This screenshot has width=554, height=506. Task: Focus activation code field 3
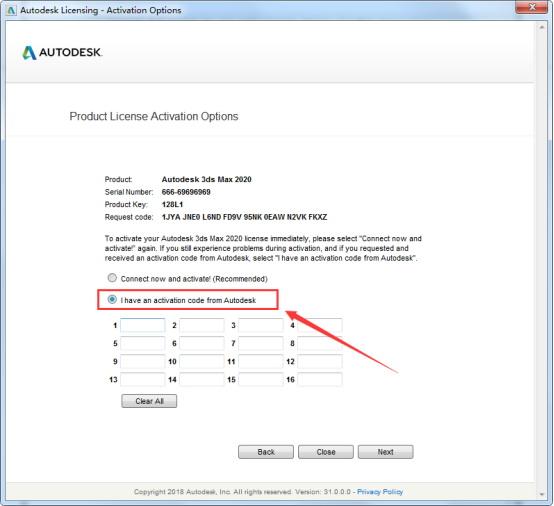click(x=261, y=325)
